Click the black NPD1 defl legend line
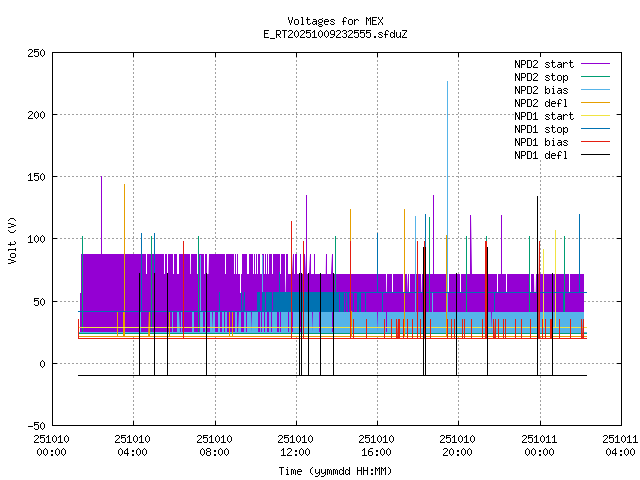 pos(596,155)
